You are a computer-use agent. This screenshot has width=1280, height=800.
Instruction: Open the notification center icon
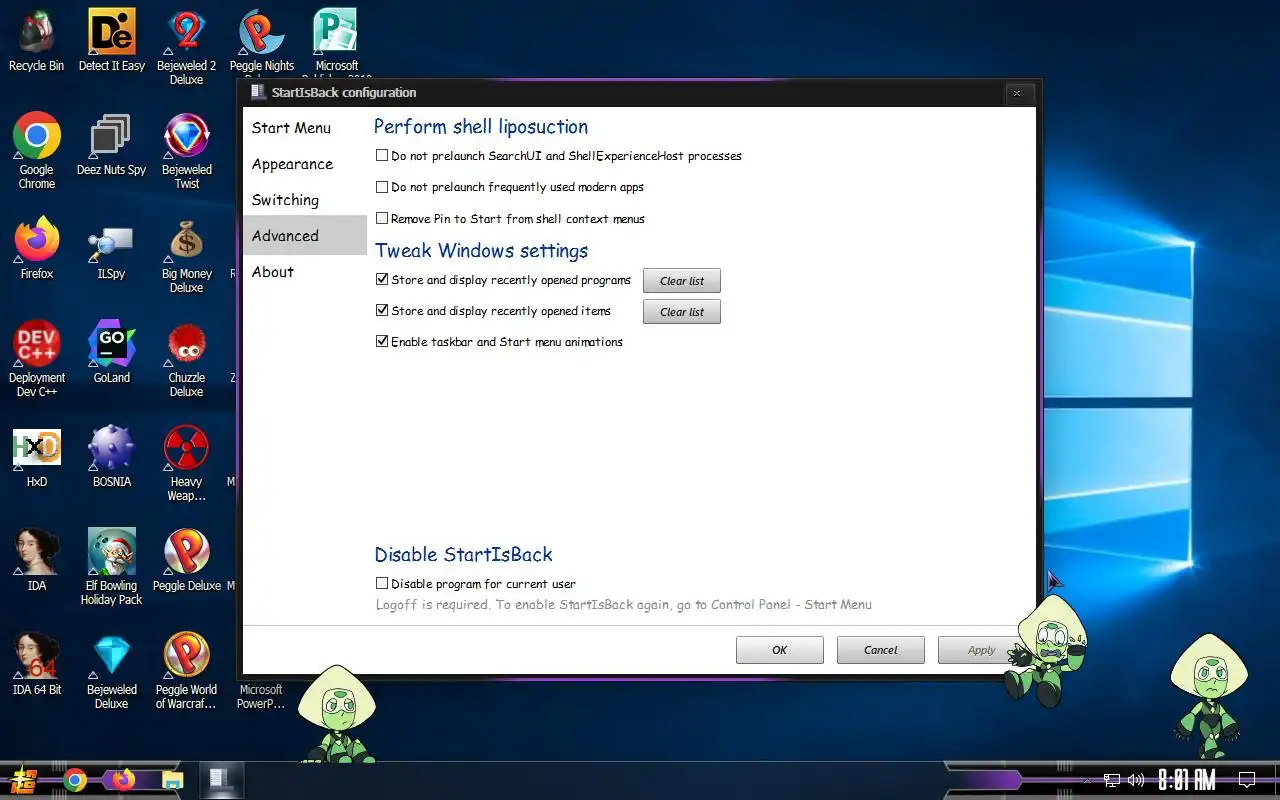[1247, 780]
